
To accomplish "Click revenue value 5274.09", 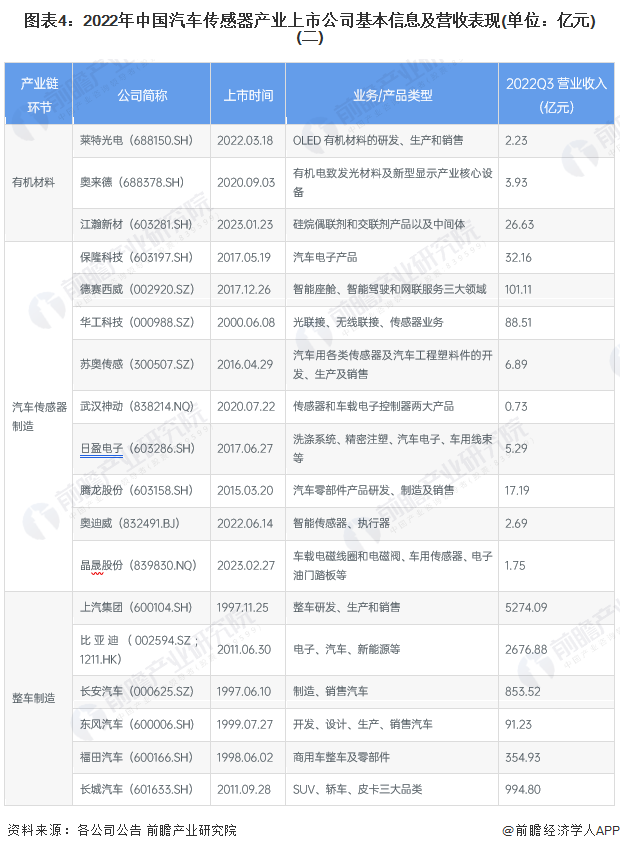I will click(x=526, y=608).
